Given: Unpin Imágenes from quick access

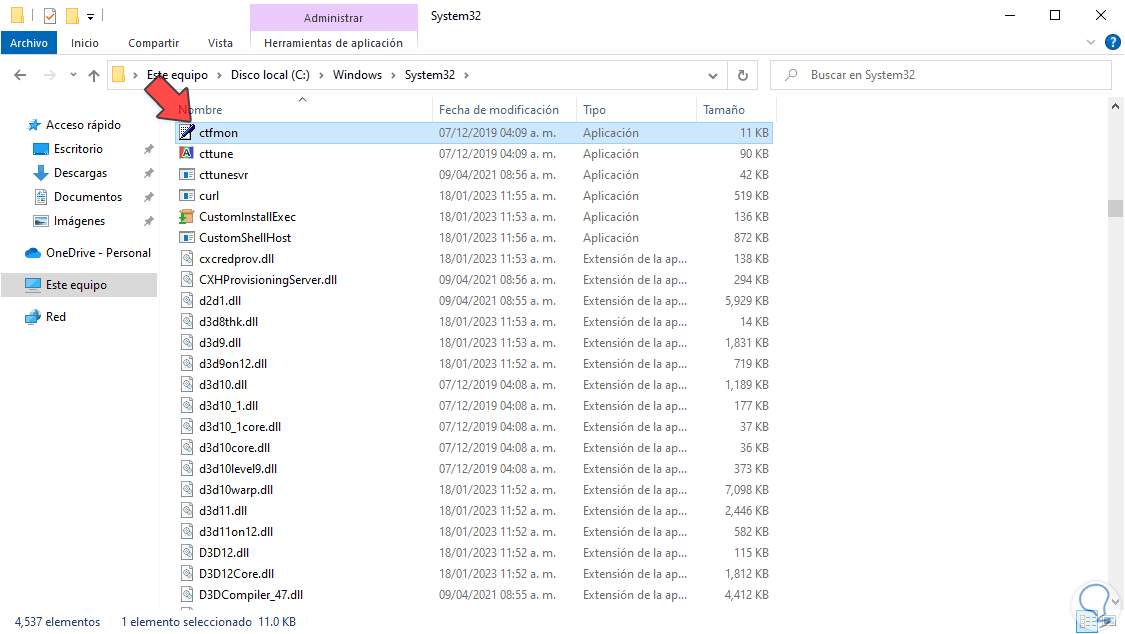Looking at the screenshot, I should 149,221.
